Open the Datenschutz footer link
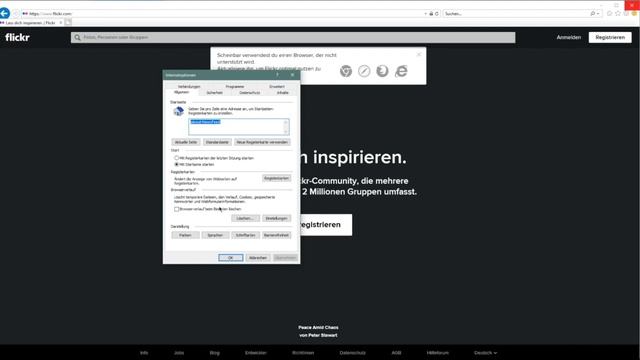 click(x=353, y=353)
